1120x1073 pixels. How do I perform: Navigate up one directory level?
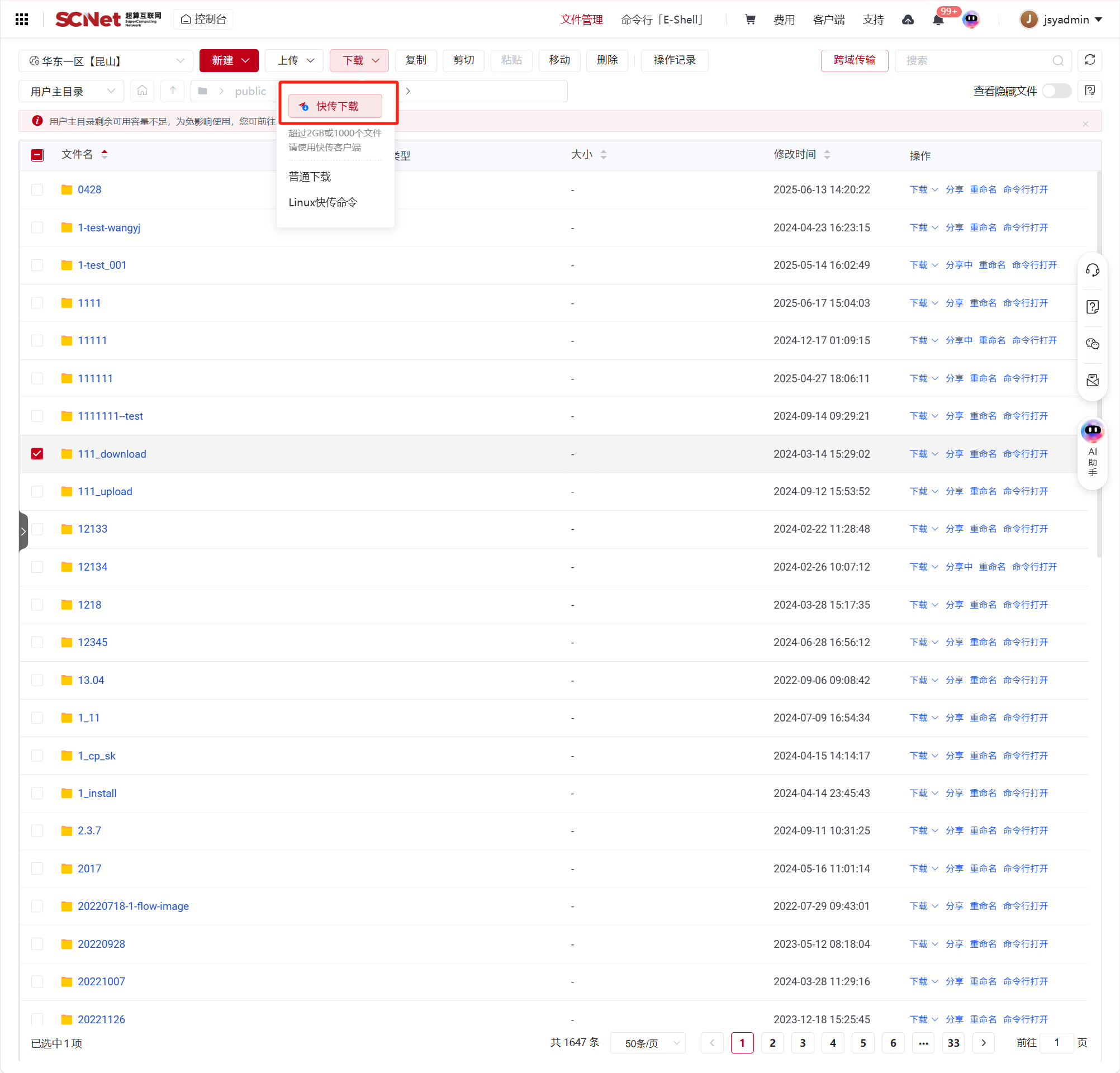click(173, 91)
